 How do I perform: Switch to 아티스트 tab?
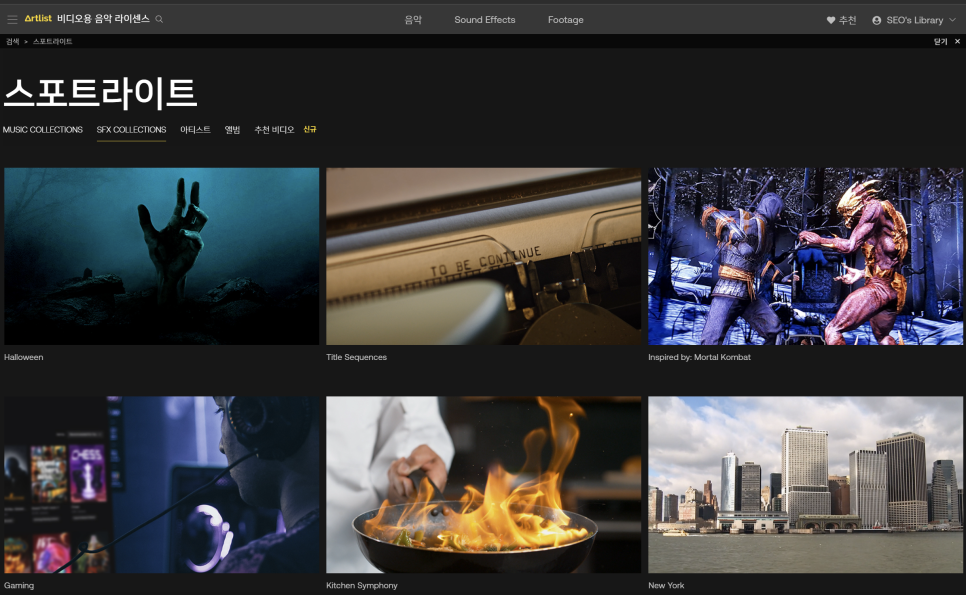point(195,129)
